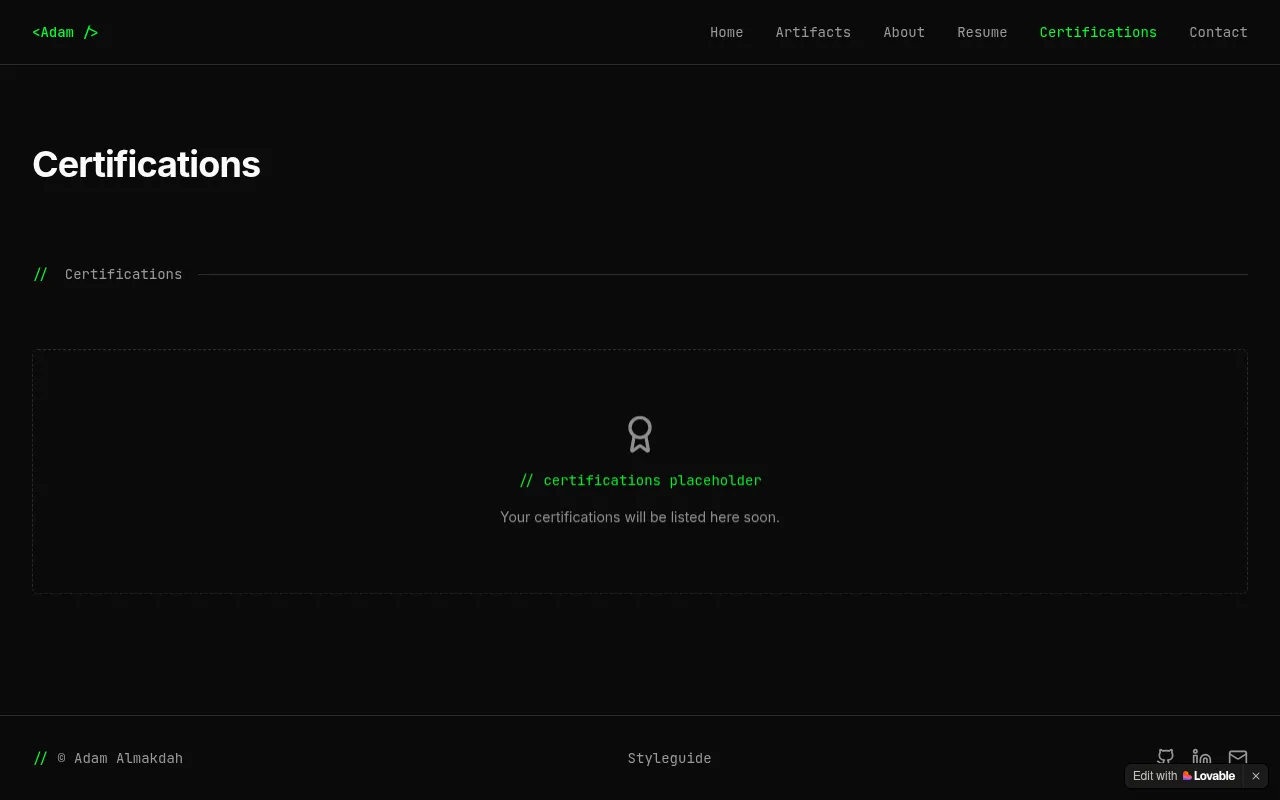Open the Artifacts nav link
The image size is (1280, 800).
click(x=813, y=32)
